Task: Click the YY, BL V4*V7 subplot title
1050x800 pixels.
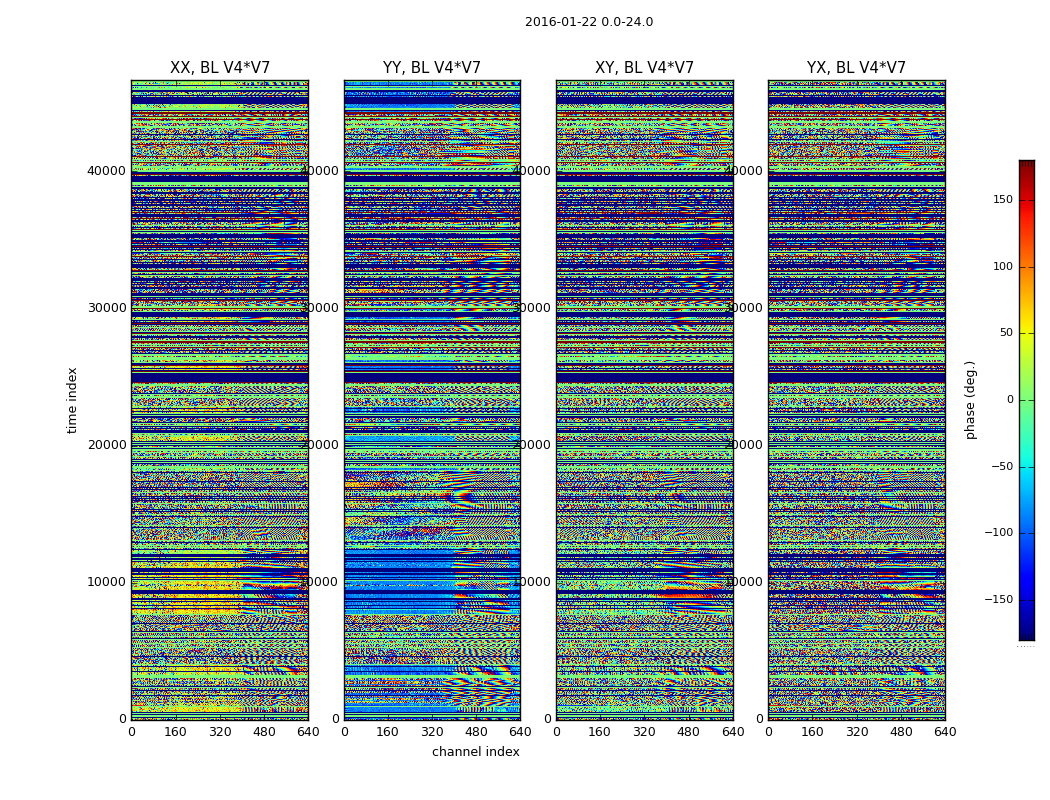Action: (x=432, y=68)
